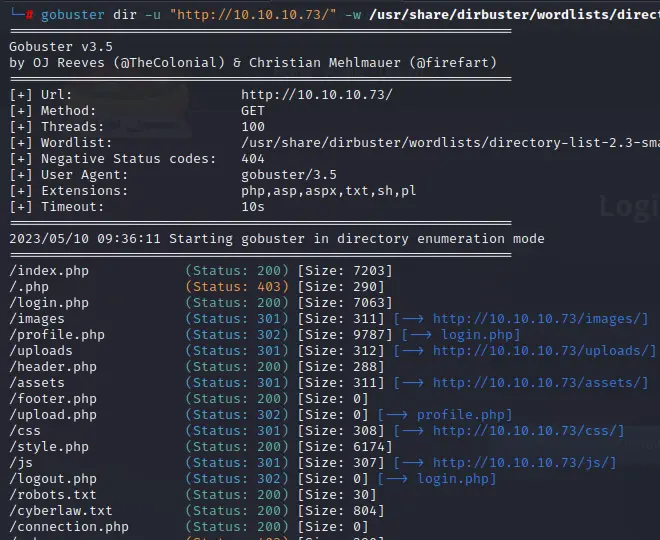
Task: Click the Gobuster v3.5 banner line
Action: pos(61,47)
